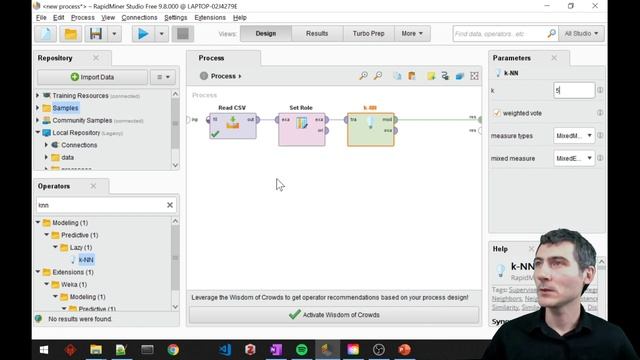The width and height of the screenshot is (640, 360).
Task: Click the Find data, operators search box
Action: click(500, 33)
